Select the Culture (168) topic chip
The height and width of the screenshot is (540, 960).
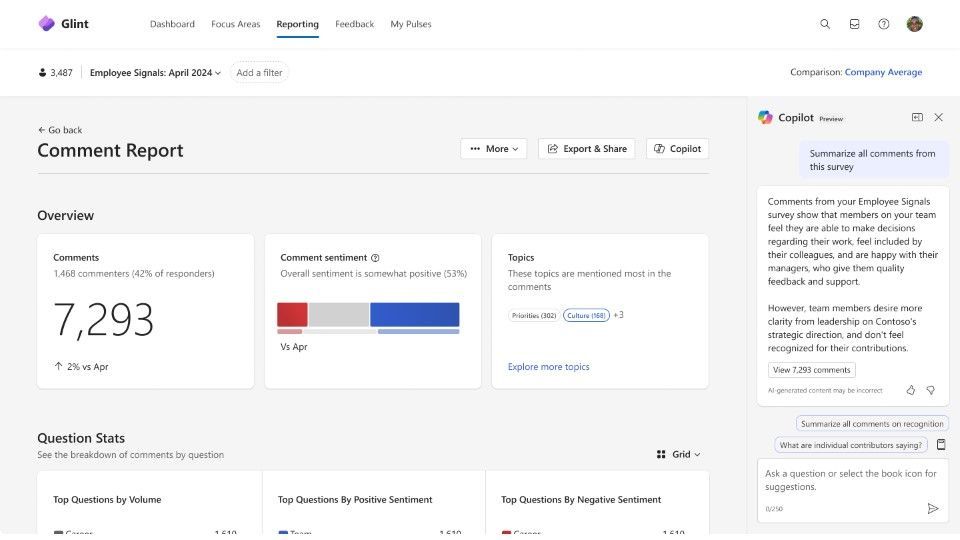pos(585,315)
